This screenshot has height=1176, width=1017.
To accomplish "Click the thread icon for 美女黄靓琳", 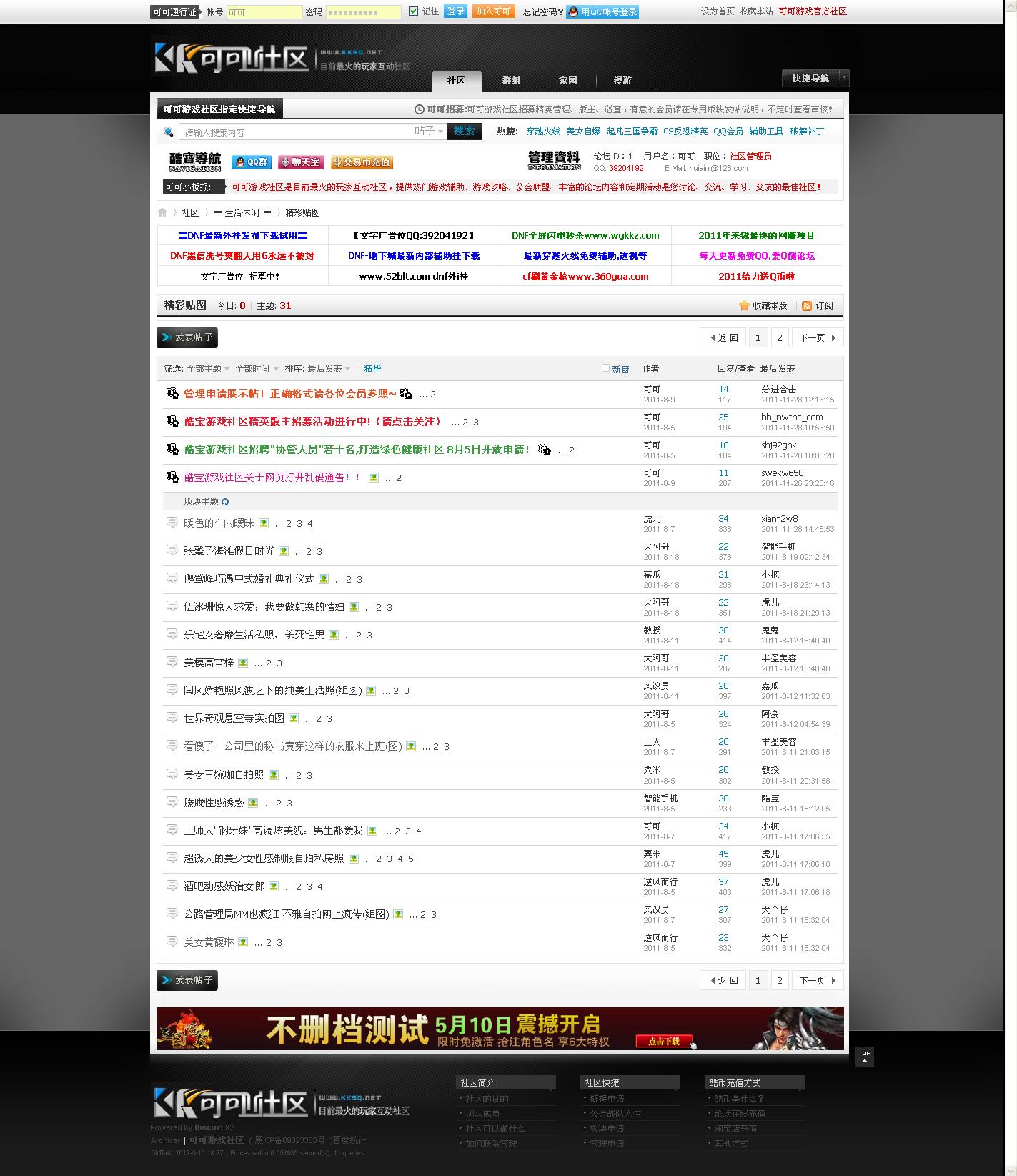I will coord(172,941).
